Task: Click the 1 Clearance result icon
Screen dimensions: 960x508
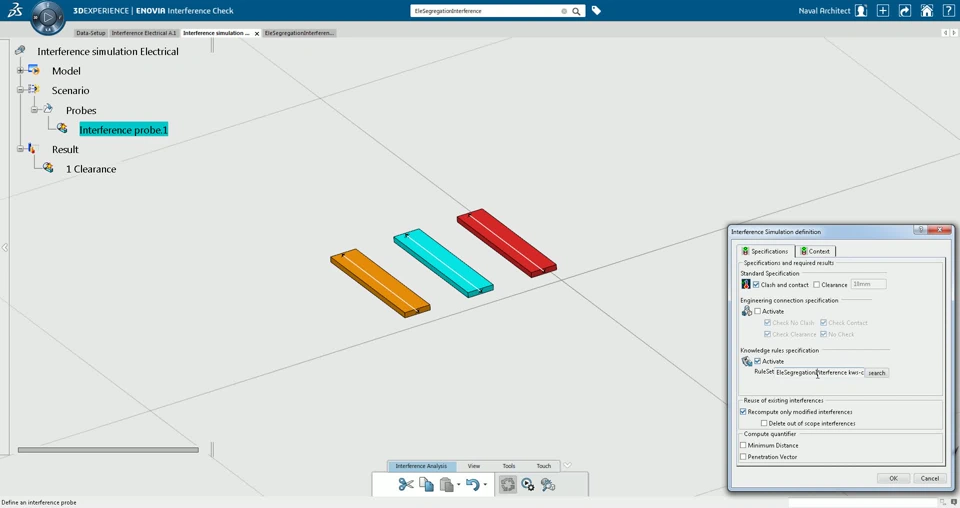Action: coord(48,167)
